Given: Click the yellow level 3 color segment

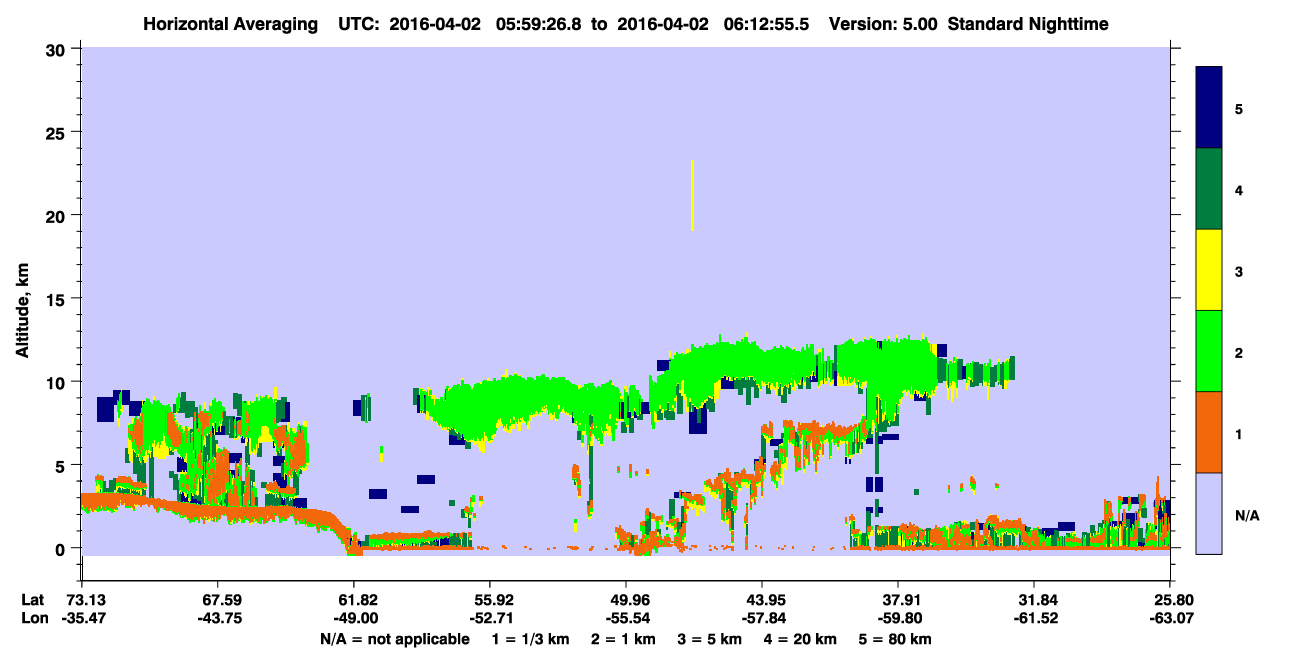Looking at the screenshot, I should pos(1209,270).
